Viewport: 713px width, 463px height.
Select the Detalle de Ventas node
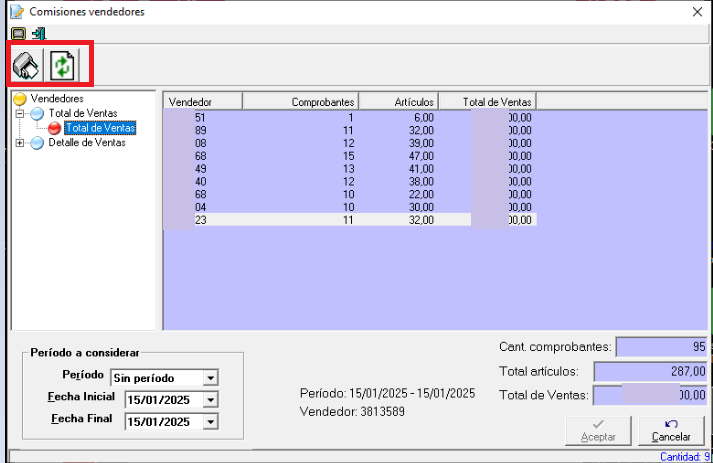tap(87, 143)
